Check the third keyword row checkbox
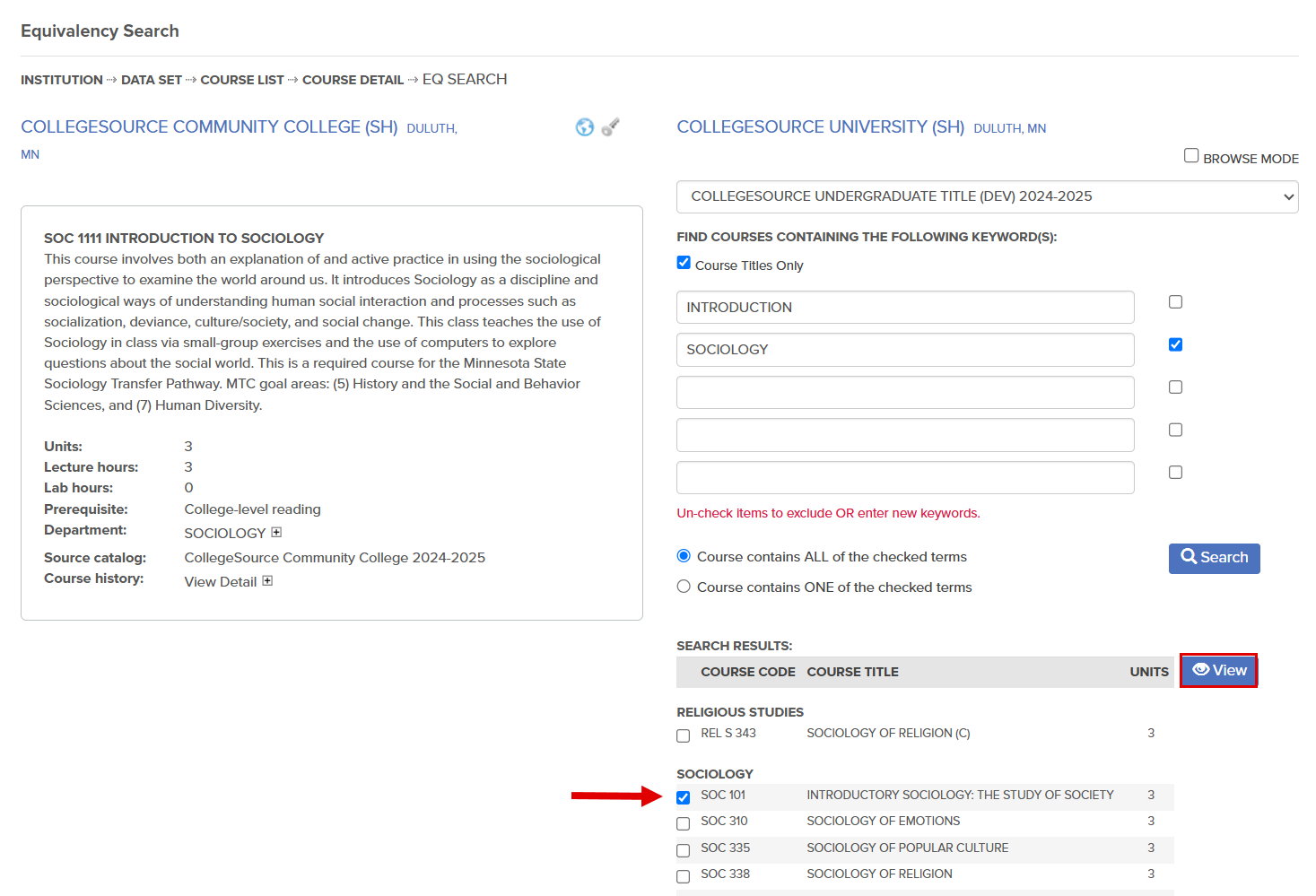Viewport: 1316px width, 896px height. click(x=1175, y=387)
